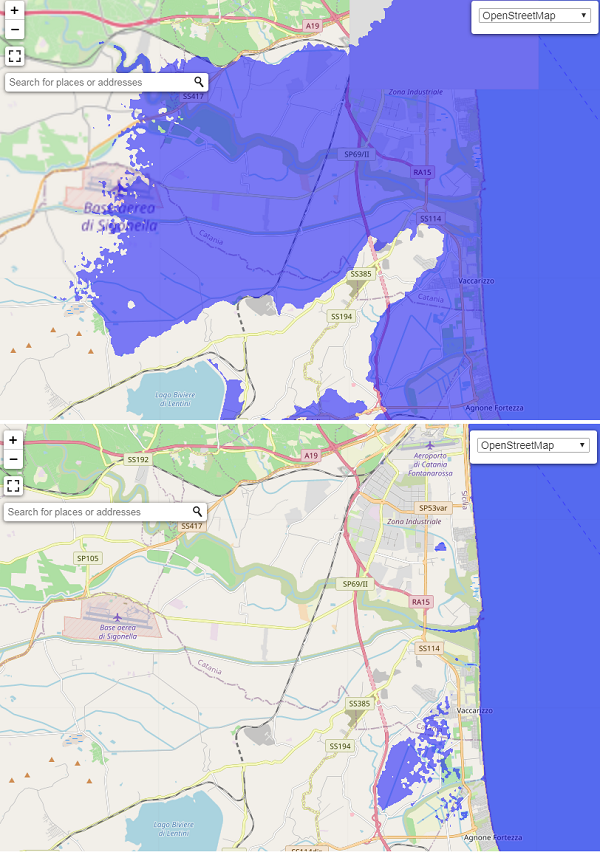Open the bottom map OpenStreetMap layer dropdown
Screen dimensions: 600x855
(x=533, y=445)
